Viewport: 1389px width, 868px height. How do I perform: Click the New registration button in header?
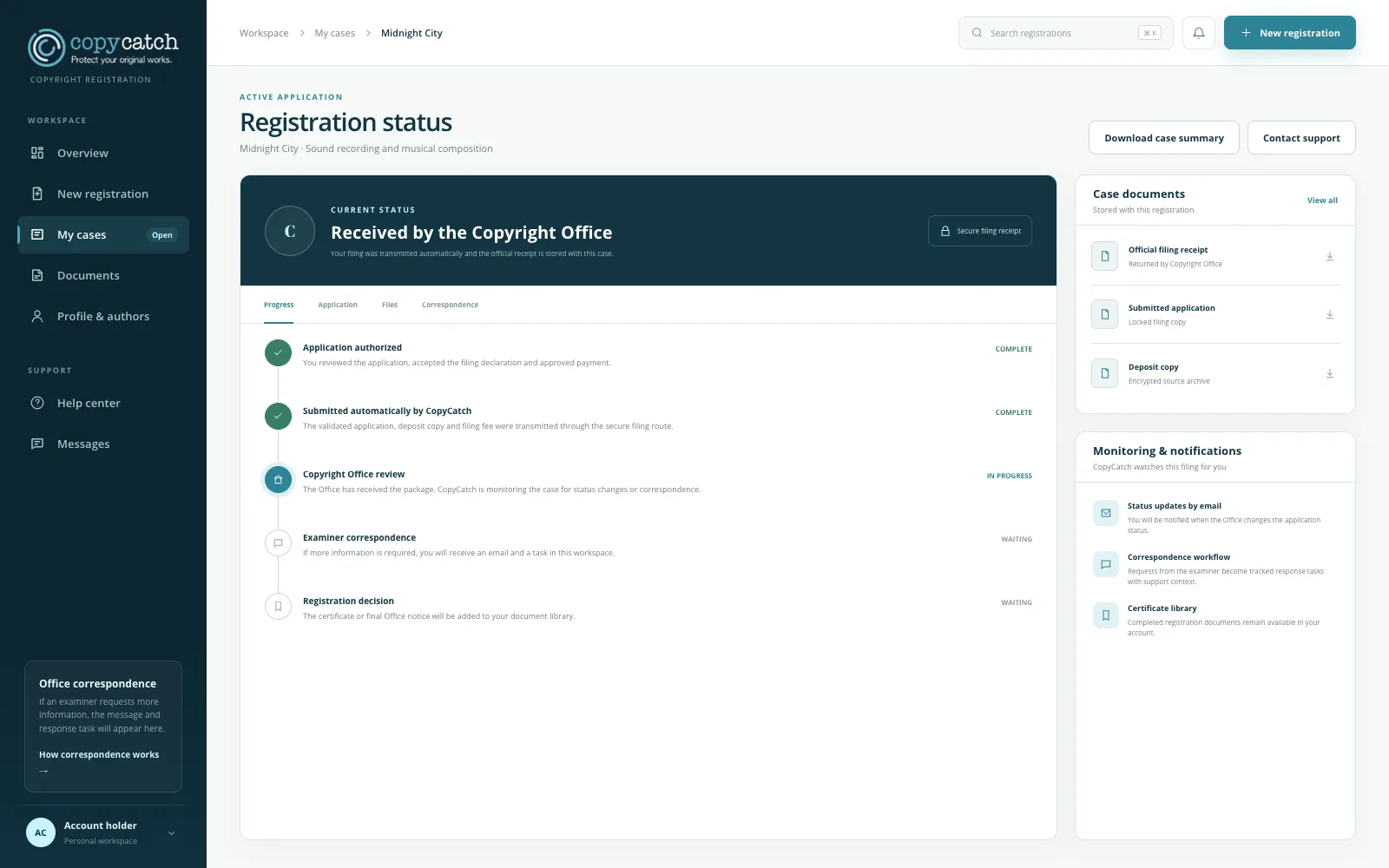tap(1290, 33)
